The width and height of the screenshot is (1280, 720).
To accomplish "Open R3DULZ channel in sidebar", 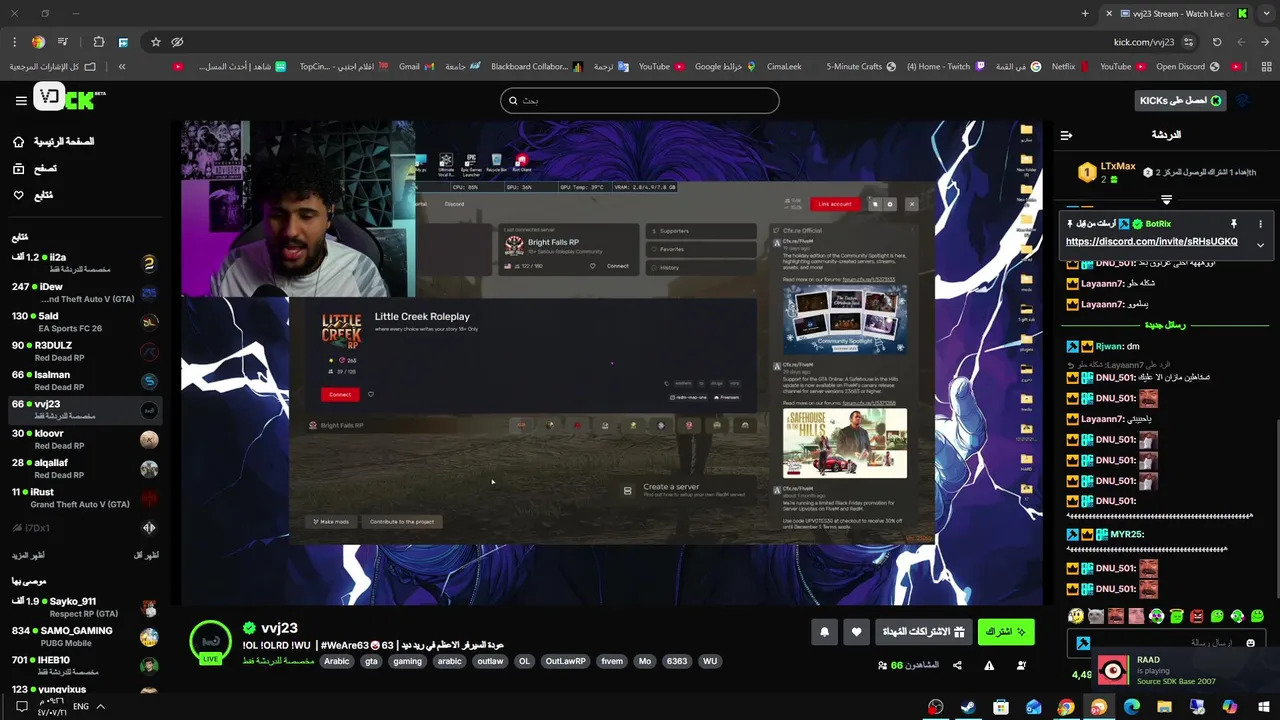I will coord(85,351).
